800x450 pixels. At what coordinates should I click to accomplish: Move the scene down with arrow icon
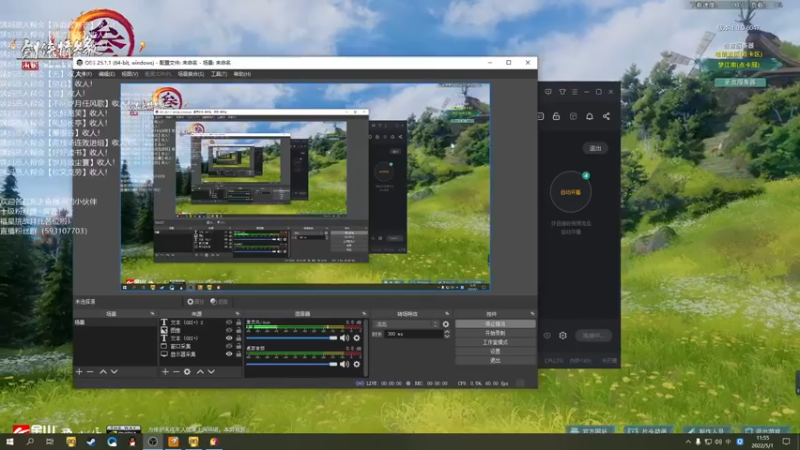point(114,372)
